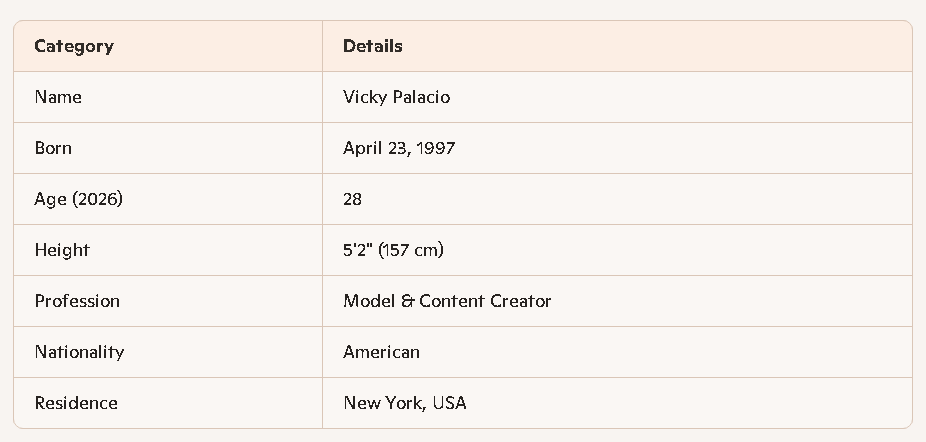Screen dimensions: 926x442
Task: Click the American nationality value
Action: coord(381,352)
